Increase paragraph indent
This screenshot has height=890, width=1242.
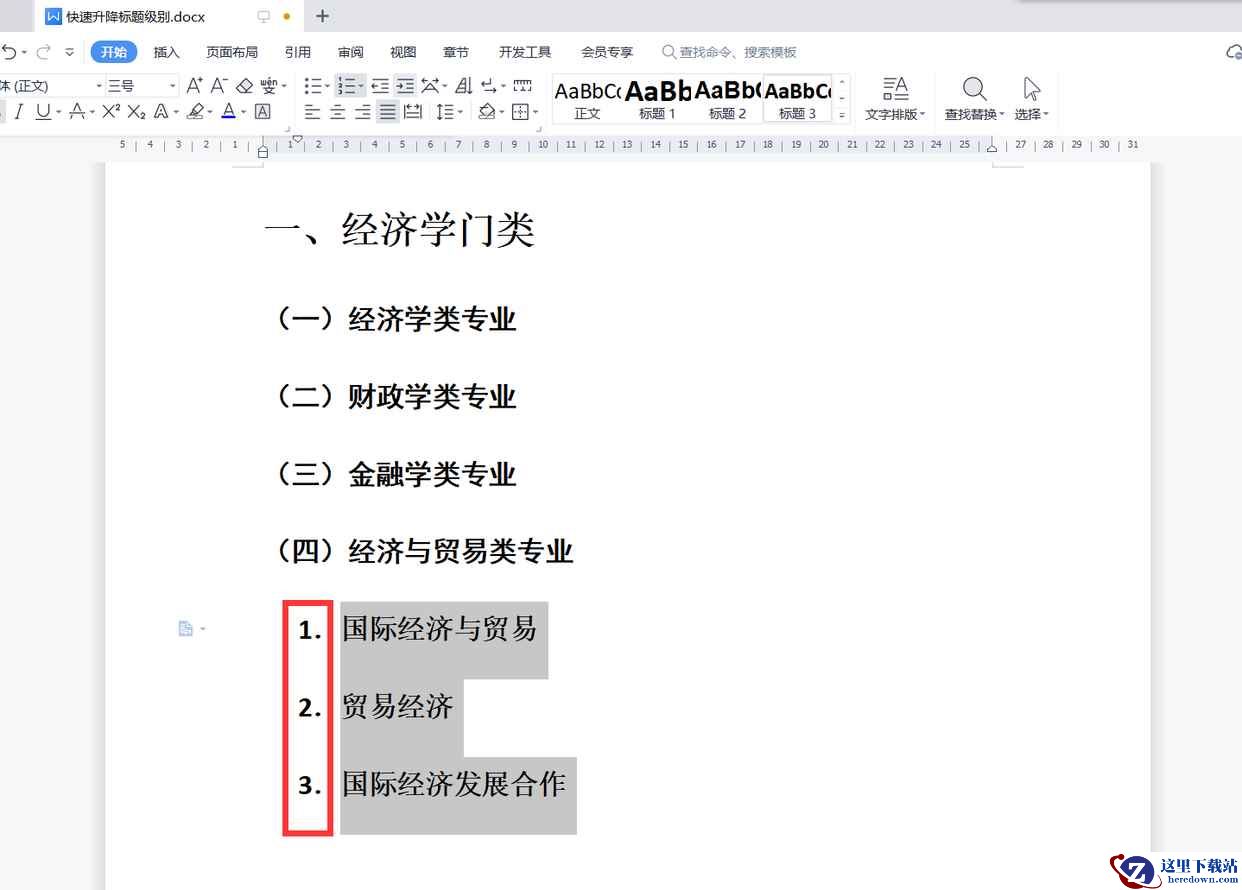tap(404, 86)
